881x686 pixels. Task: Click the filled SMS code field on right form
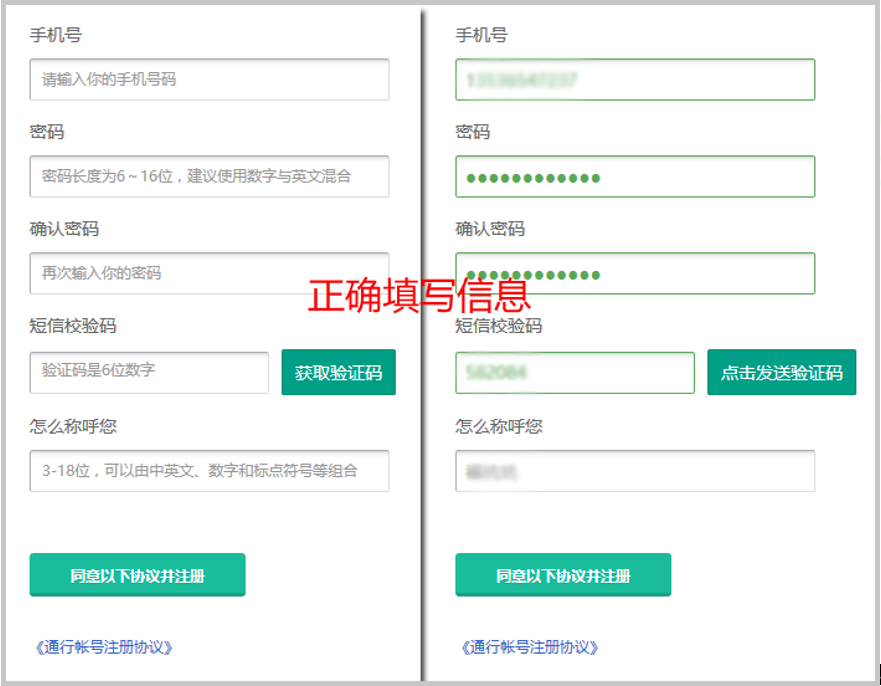point(575,372)
